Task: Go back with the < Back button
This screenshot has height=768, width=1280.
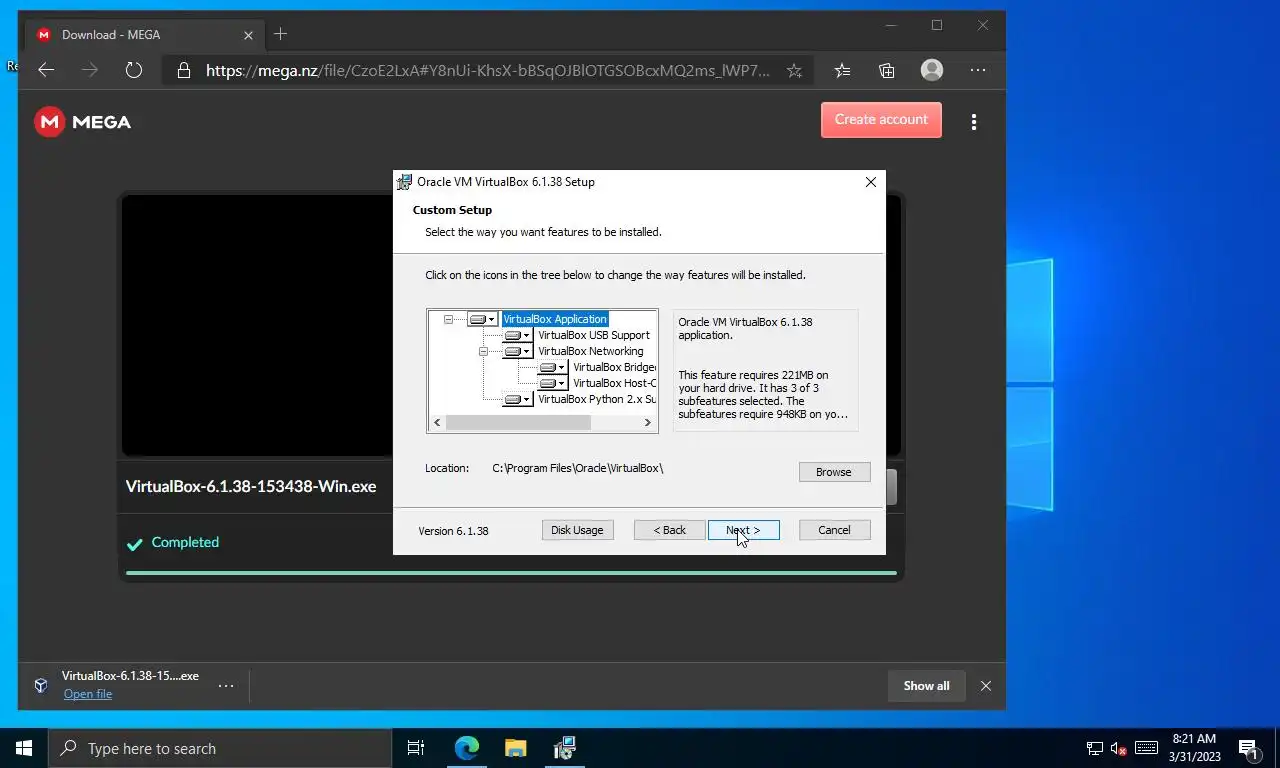Action: 669,530
